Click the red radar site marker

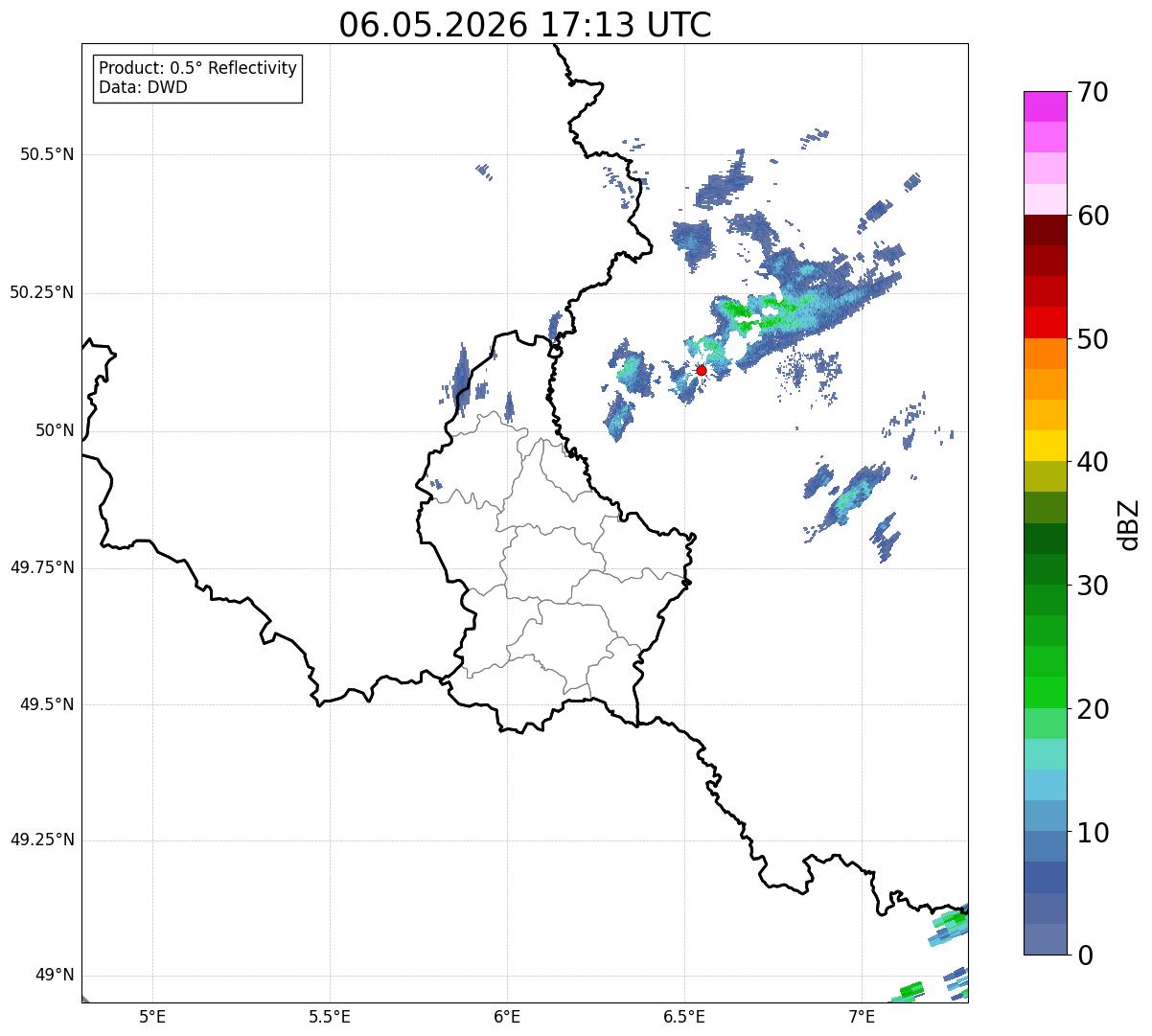702,370
